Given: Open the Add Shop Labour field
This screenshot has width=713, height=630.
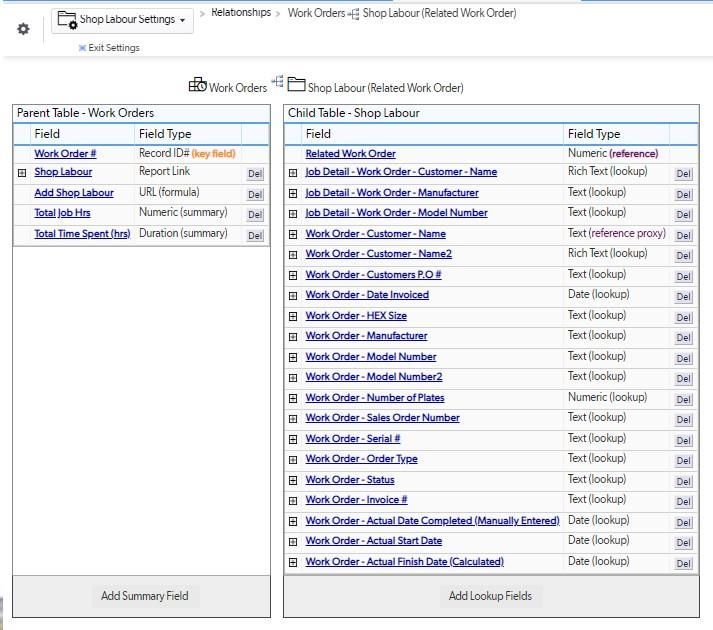Looking at the screenshot, I should (x=74, y=192).
